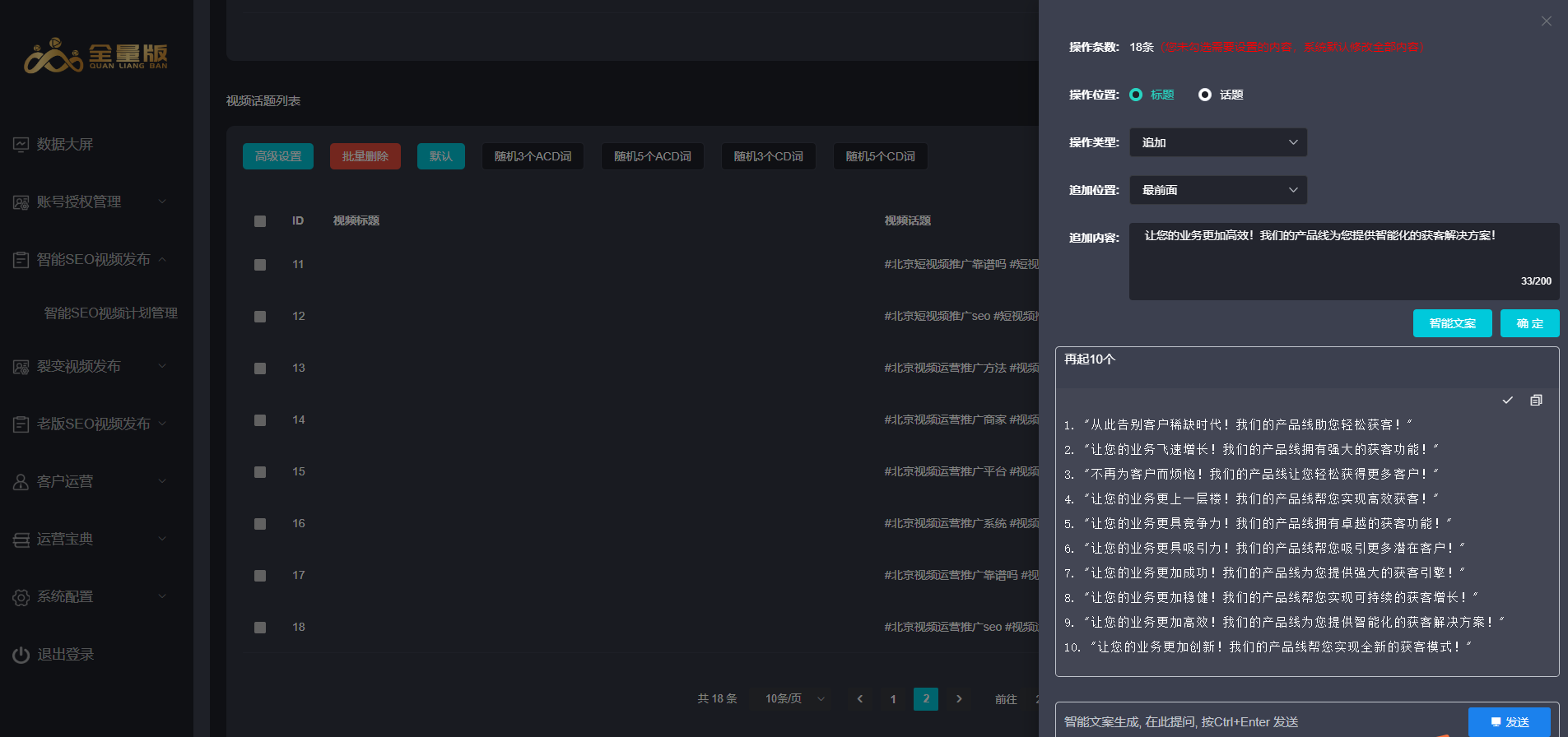Image resolution: width=1568 pixels, height=737 pixels.
Task: Open 智能SEO视频计划管理 submenu item
Action: click(x=111, y=313)
